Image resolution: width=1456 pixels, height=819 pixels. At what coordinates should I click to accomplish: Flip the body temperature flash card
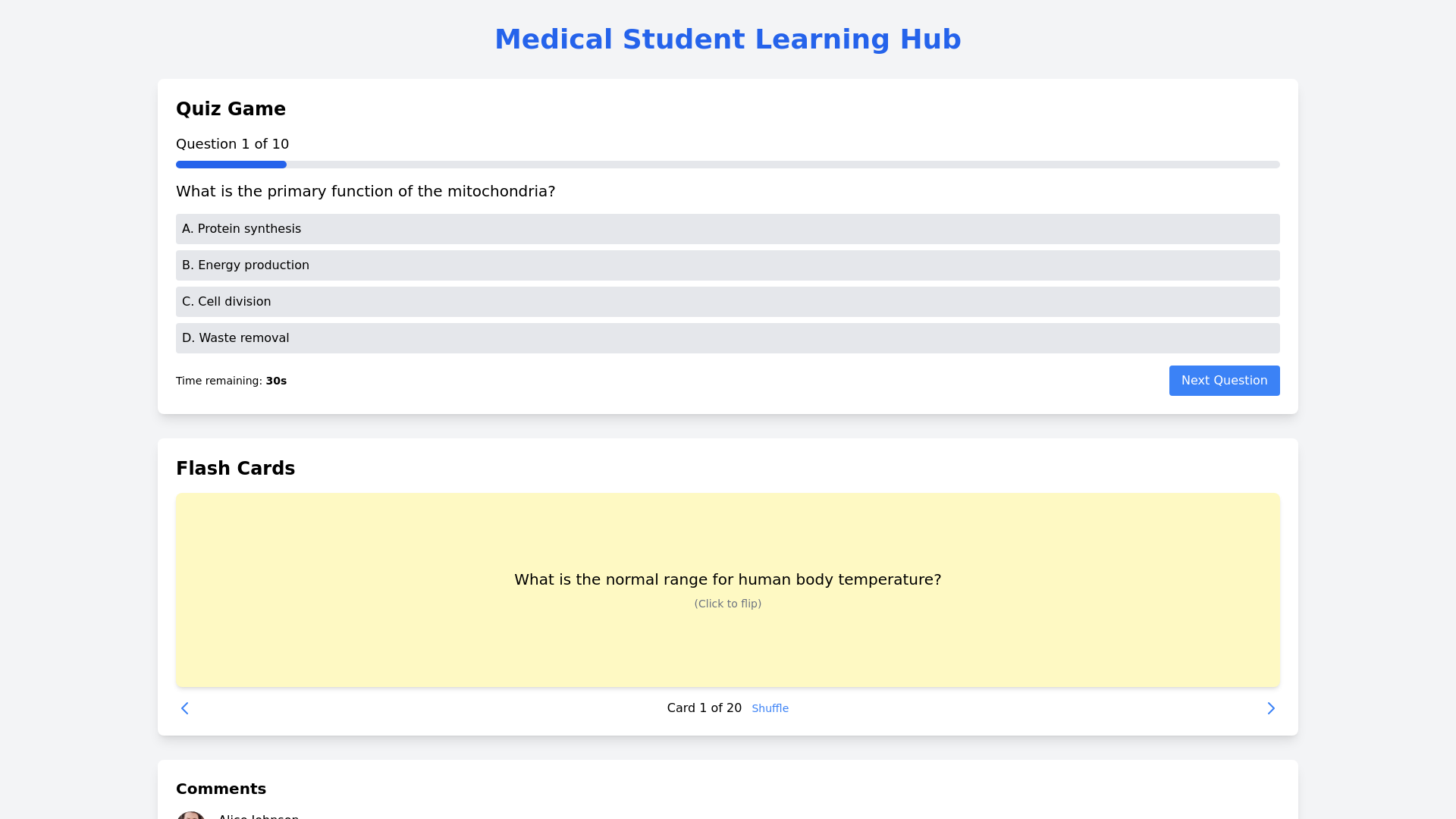pyautogui.click(x=727, y=546)
